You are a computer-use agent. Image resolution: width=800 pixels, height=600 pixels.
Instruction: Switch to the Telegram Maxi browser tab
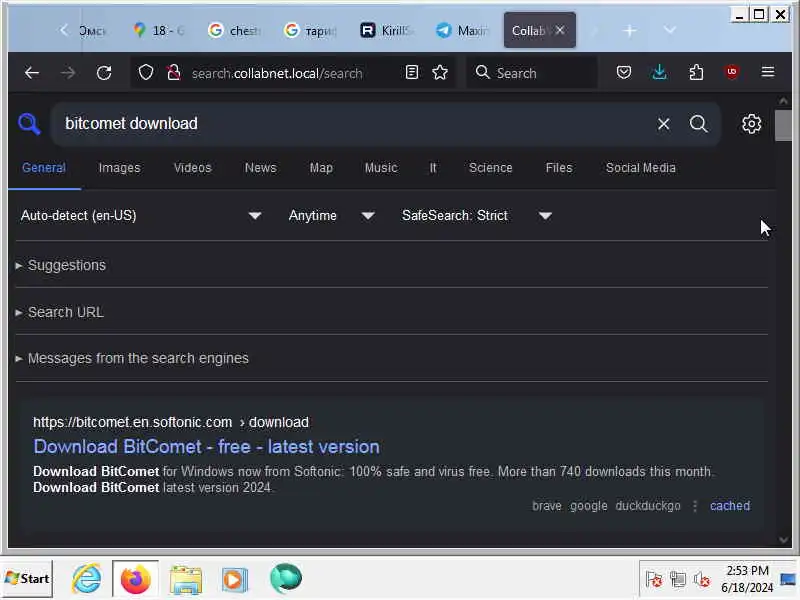click(462, 31)
